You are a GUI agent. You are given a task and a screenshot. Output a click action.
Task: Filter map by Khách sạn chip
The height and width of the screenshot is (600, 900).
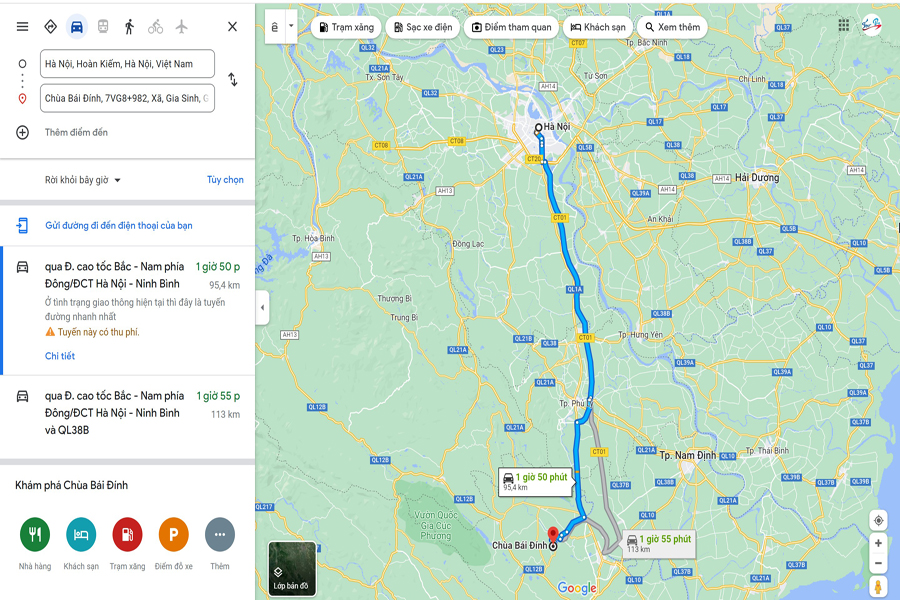point(598,27)
